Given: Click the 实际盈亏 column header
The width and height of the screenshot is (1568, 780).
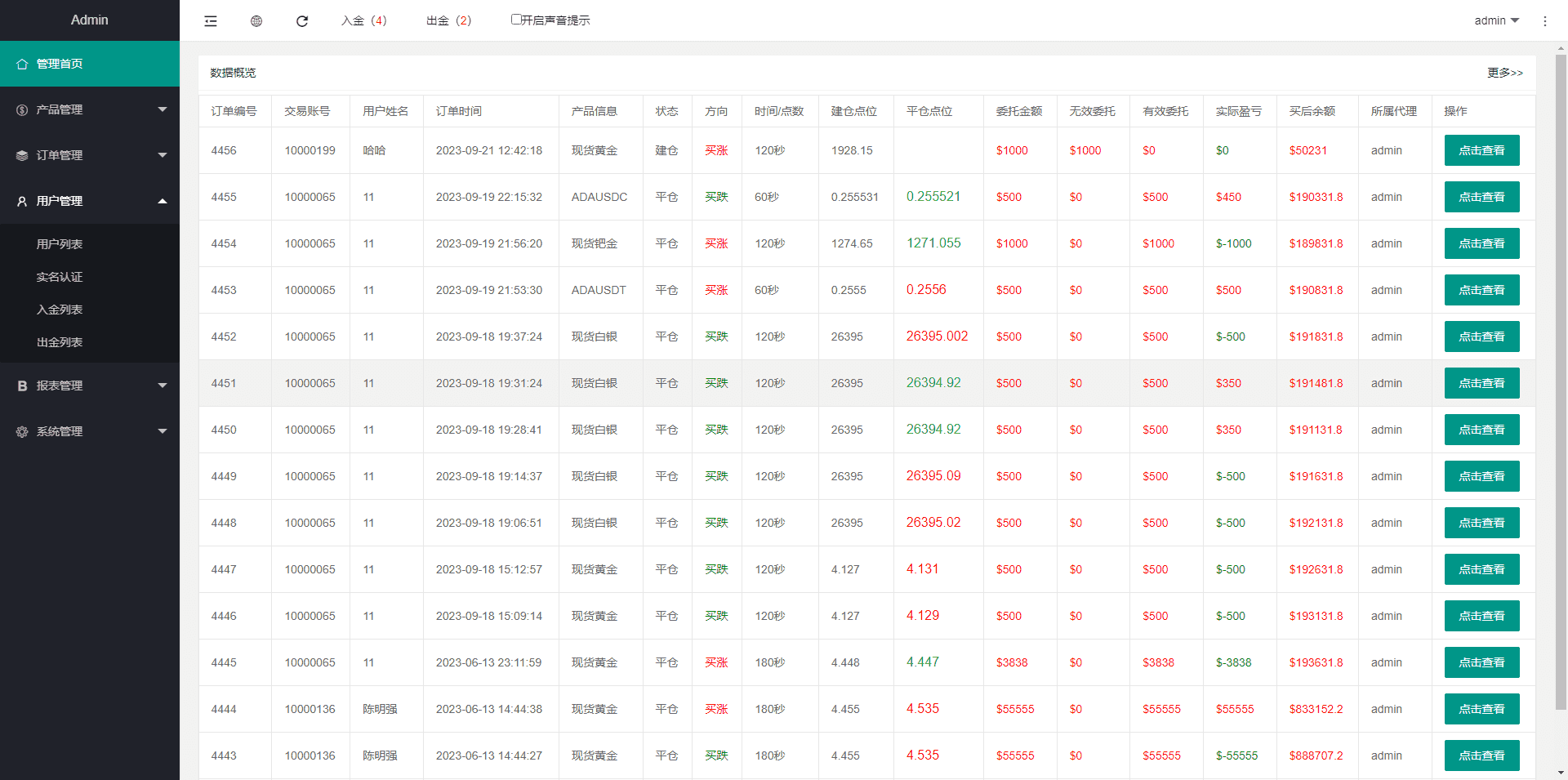Looking at the screenshot, I should point(1239,111).
